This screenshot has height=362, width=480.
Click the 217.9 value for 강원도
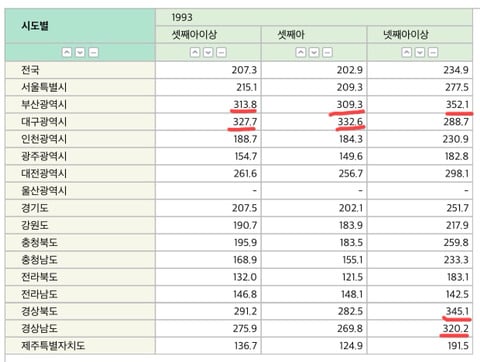457,225
